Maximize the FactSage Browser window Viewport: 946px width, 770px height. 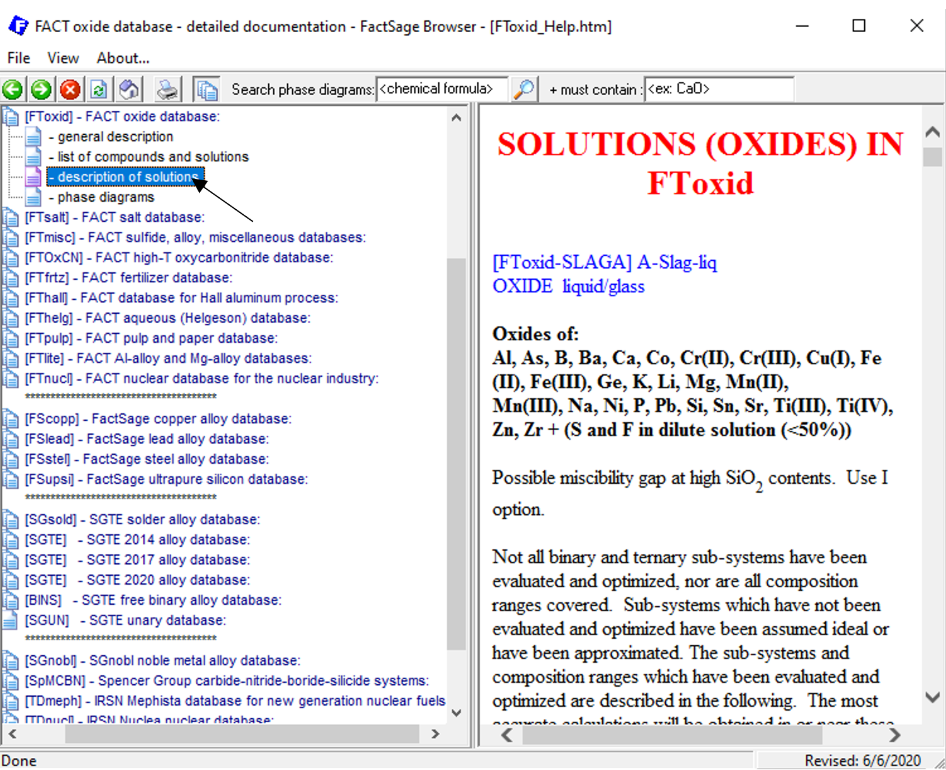859,26
